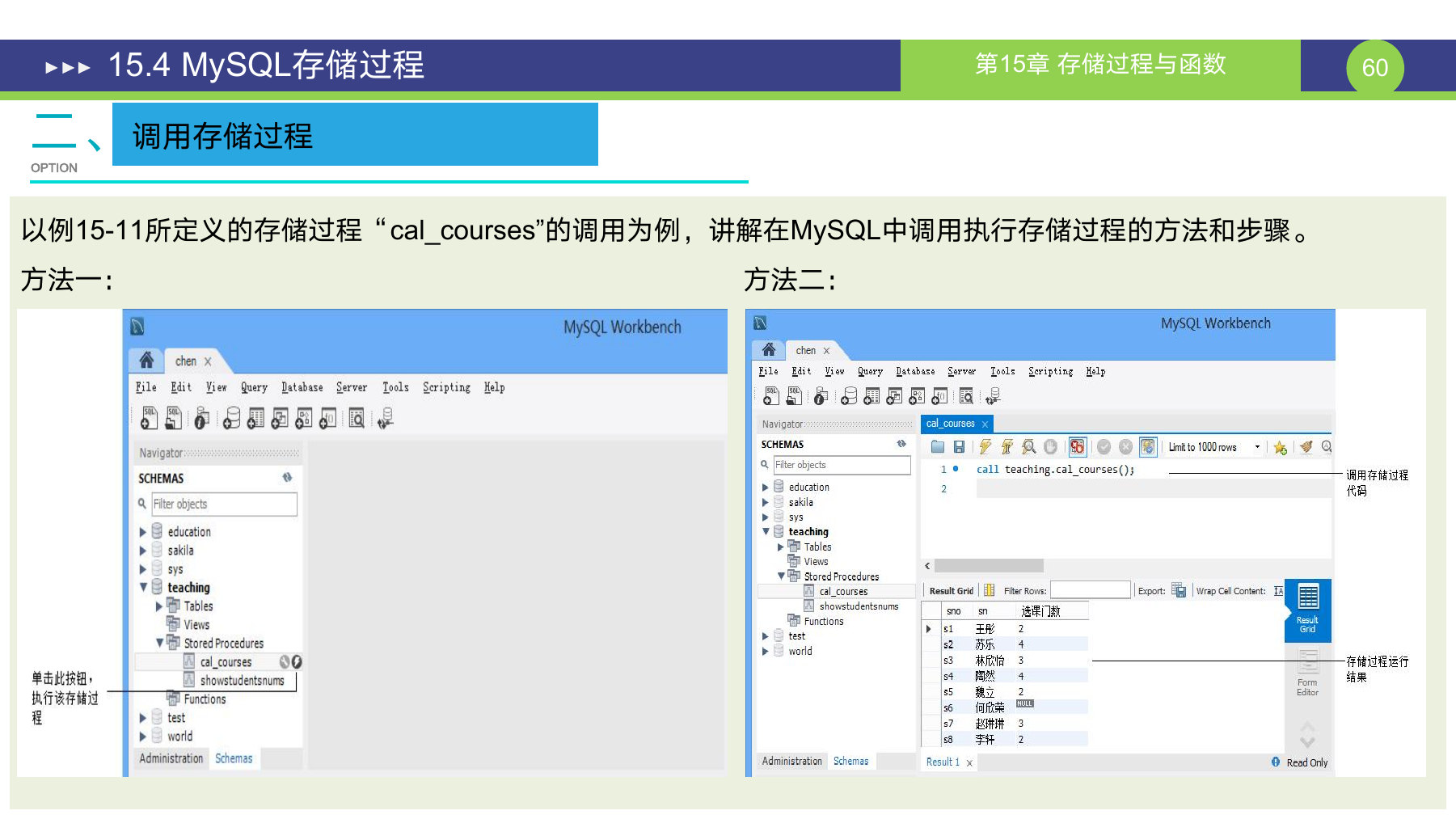Execute the query with the lightning bolt icon
Screen dimensions: 1456x819
click(x=985, y=446)
